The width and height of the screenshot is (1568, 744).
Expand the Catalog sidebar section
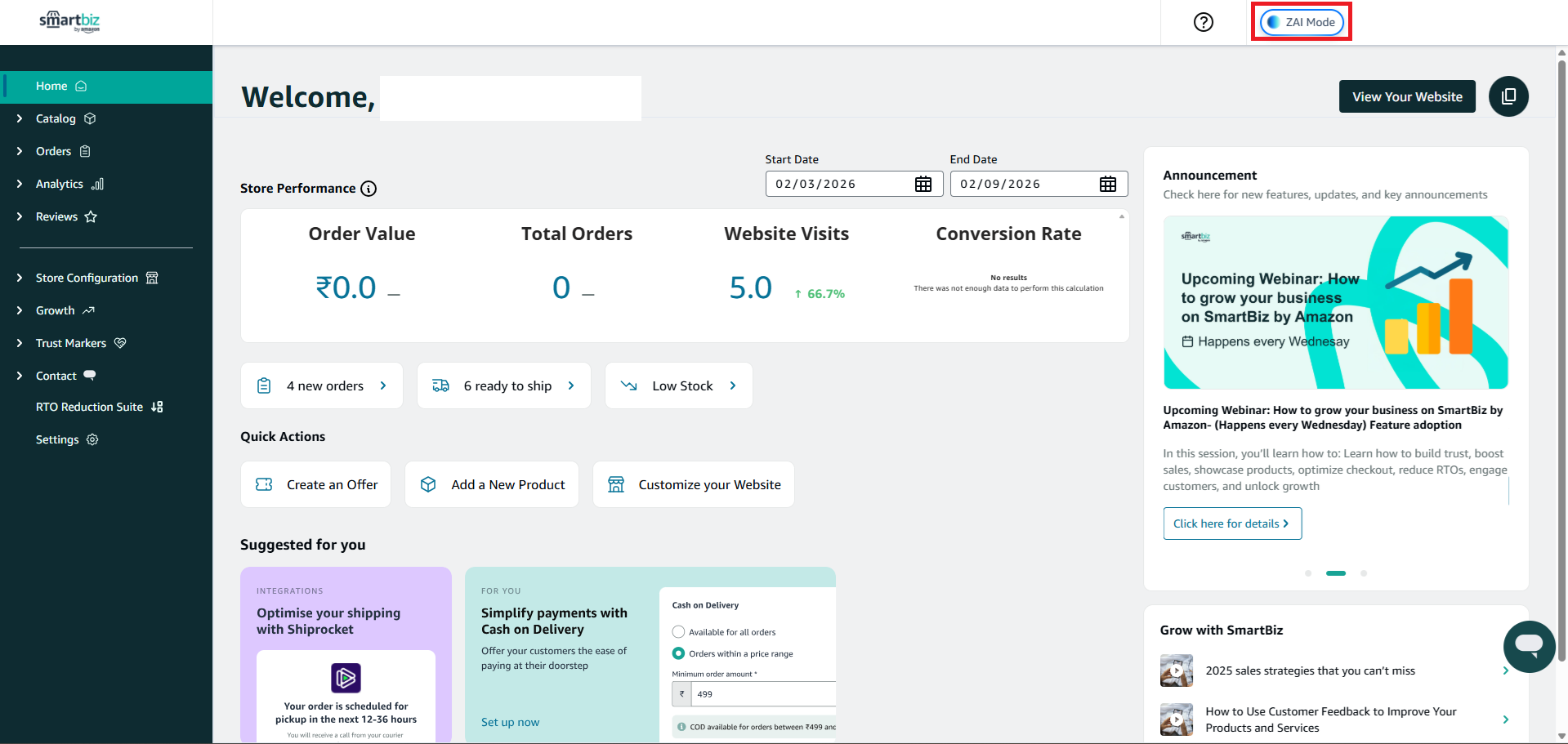pos(56,118)
